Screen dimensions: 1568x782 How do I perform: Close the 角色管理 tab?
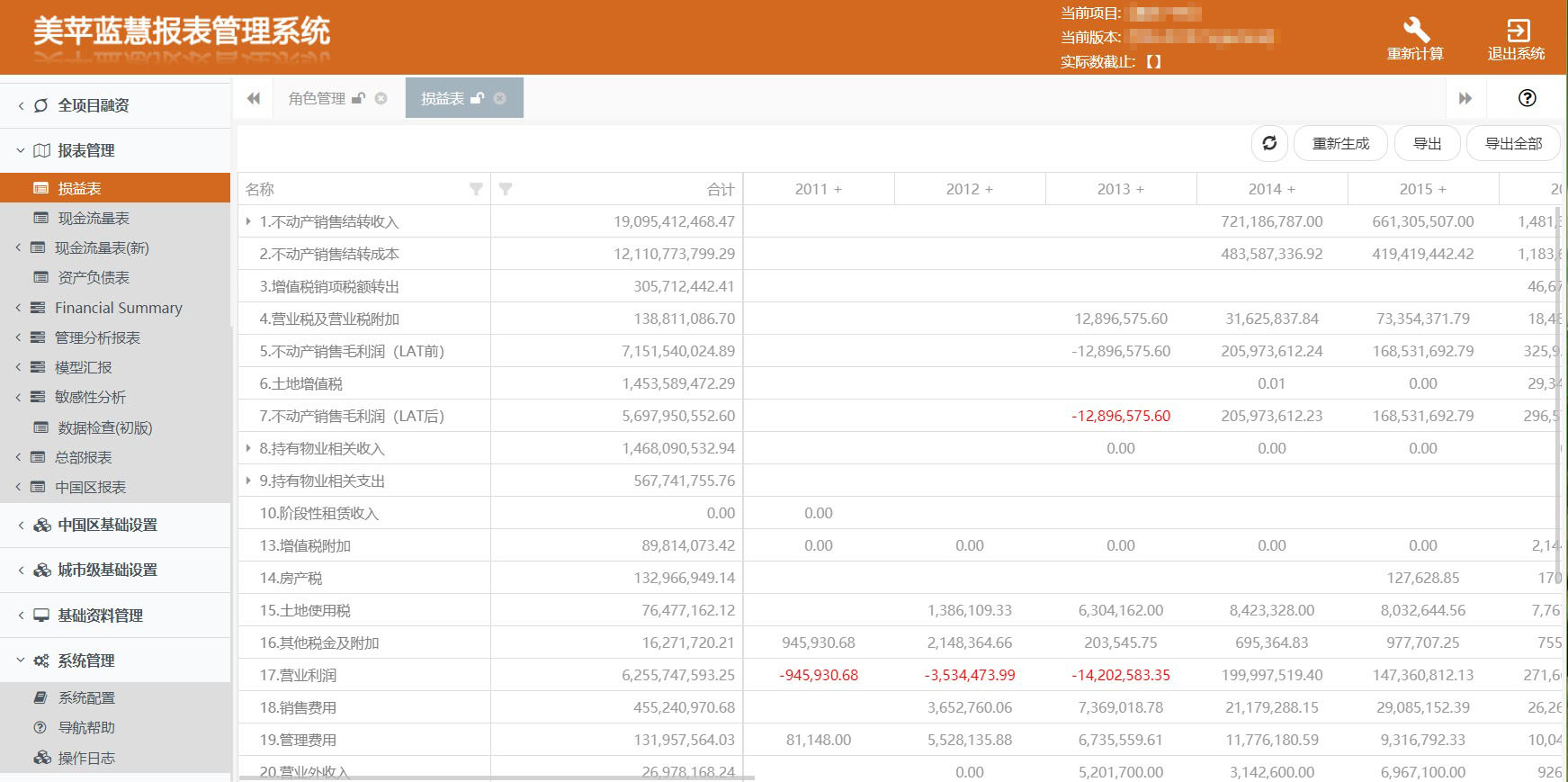point(381,98)
